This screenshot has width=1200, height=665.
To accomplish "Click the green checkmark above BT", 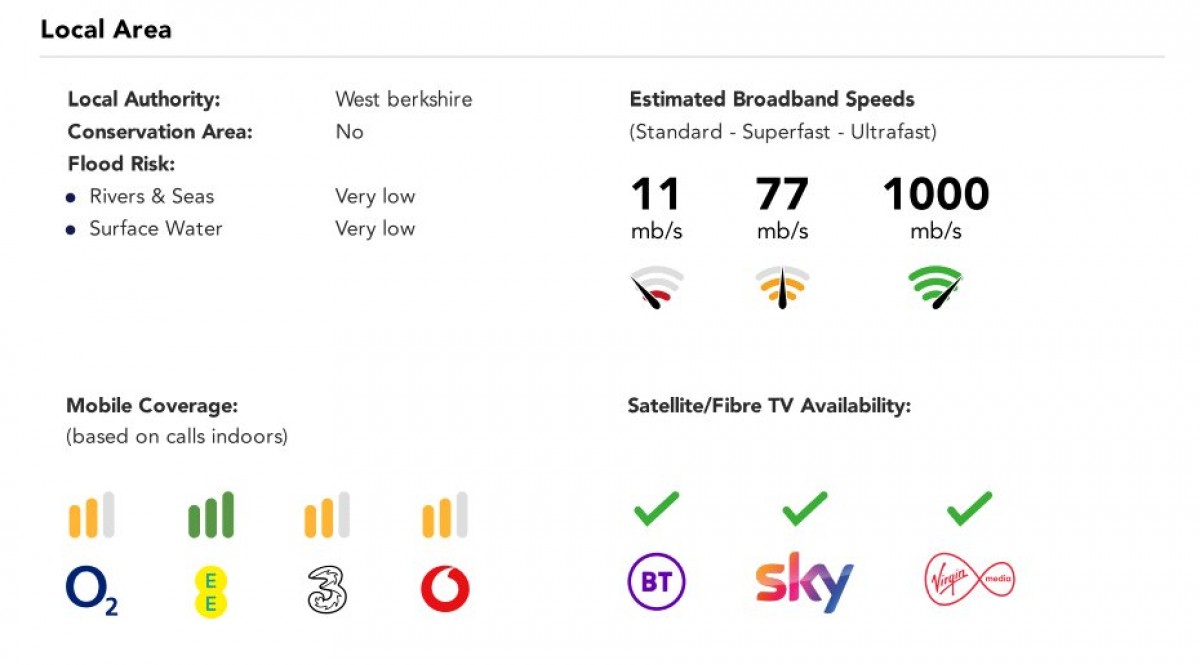I will click(x=656, y=508).
